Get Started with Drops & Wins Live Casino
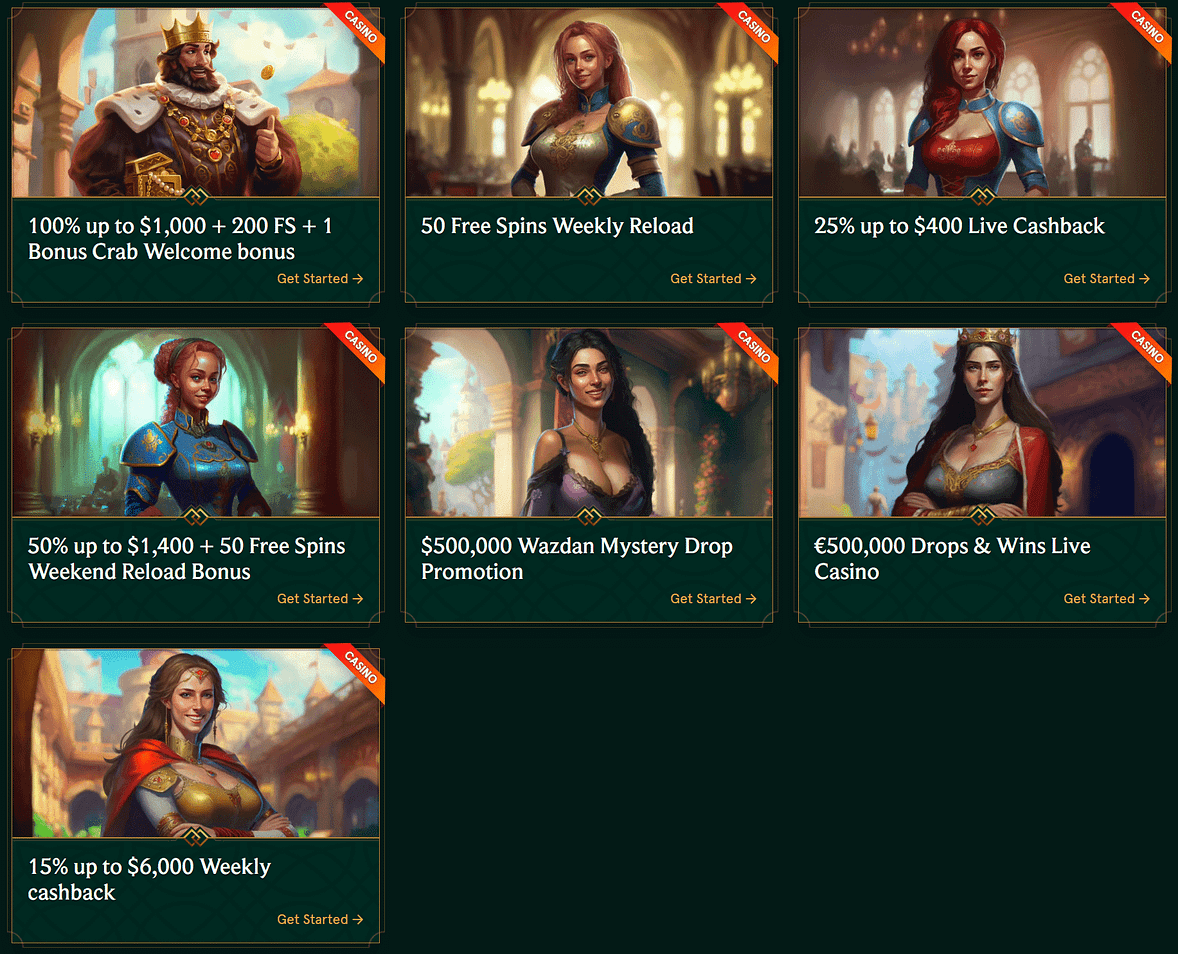1178x954 pixels. (1107, 599)
